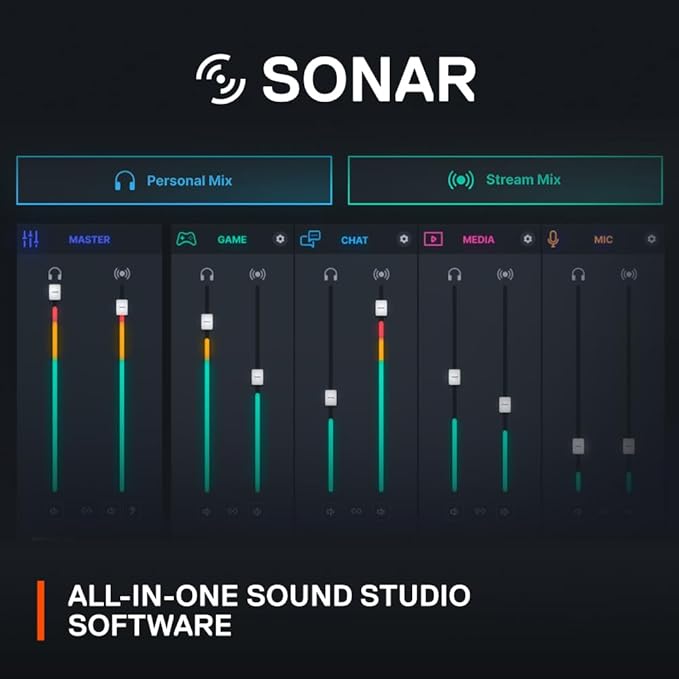This screenshot has height=679, width=679.
Task: Click the SONAR title text
Action: (x=369, y=79)
